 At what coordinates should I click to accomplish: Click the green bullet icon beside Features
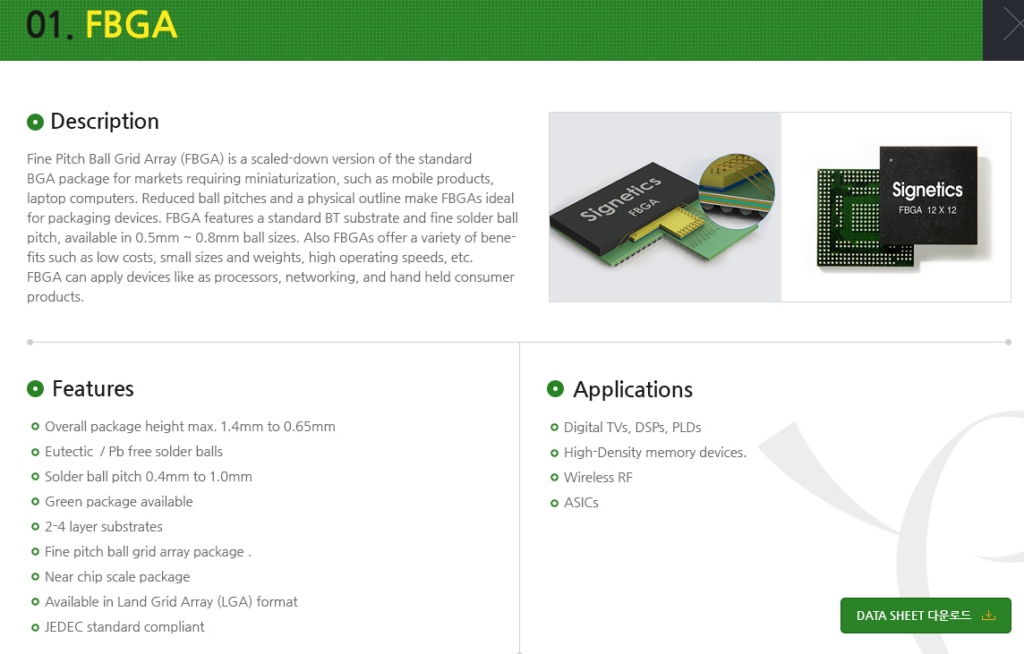coord(35,389)
